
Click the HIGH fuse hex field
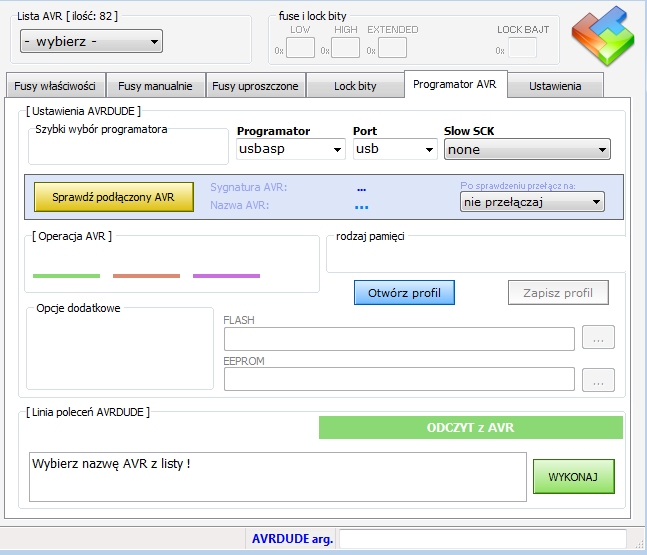[x=345, y=48]
